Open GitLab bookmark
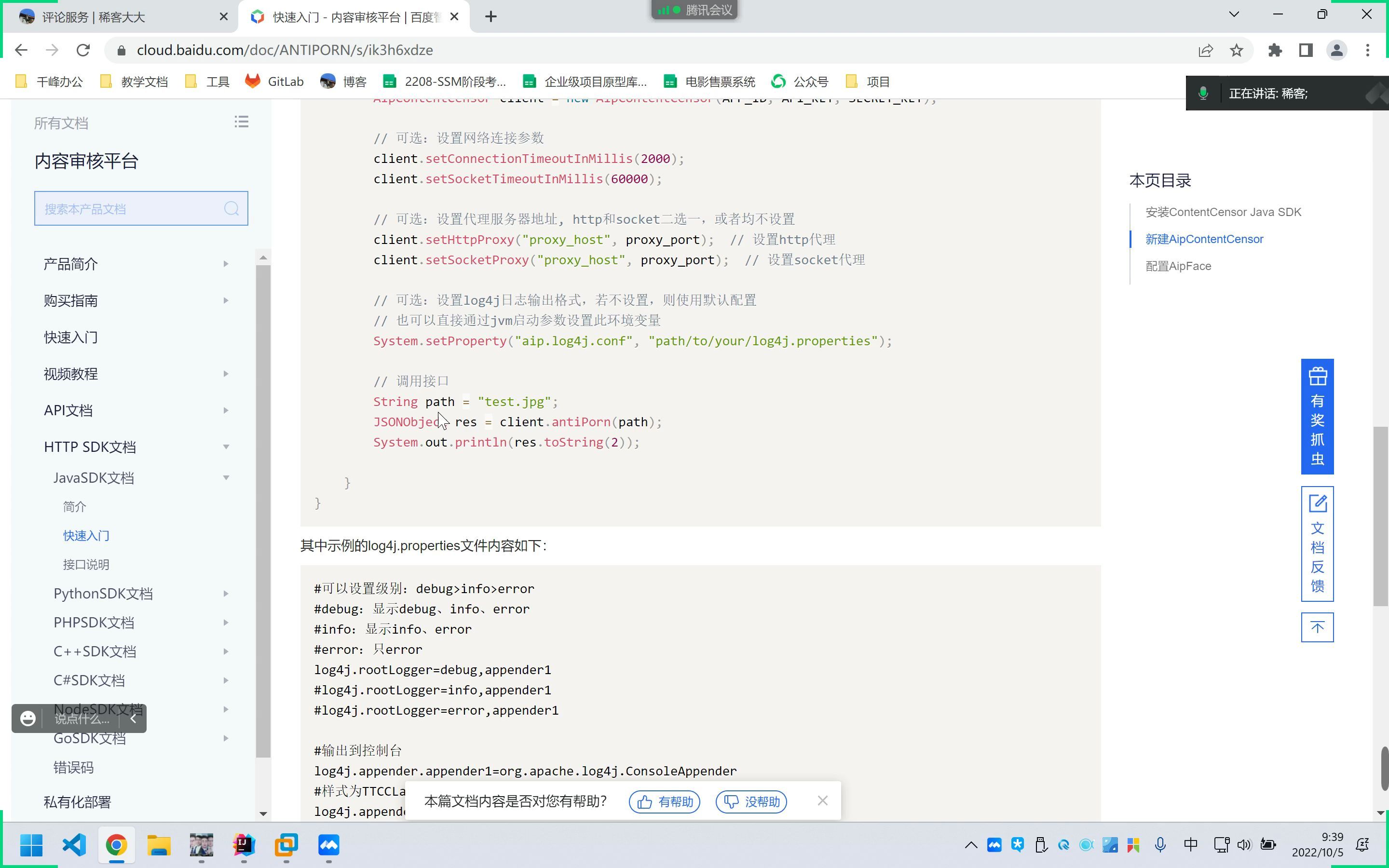Image resolution: width=1389 pixels, height=868 pixels. pyautogui.click(x=274, y=81)
